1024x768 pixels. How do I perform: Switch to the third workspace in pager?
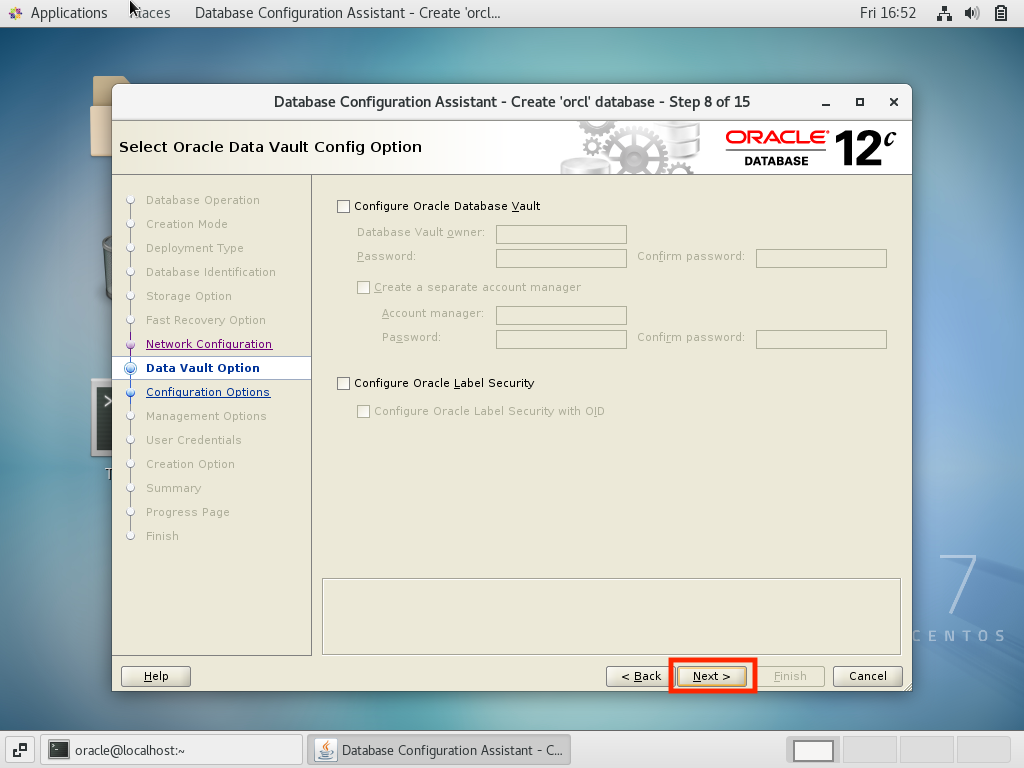point(927,750)
